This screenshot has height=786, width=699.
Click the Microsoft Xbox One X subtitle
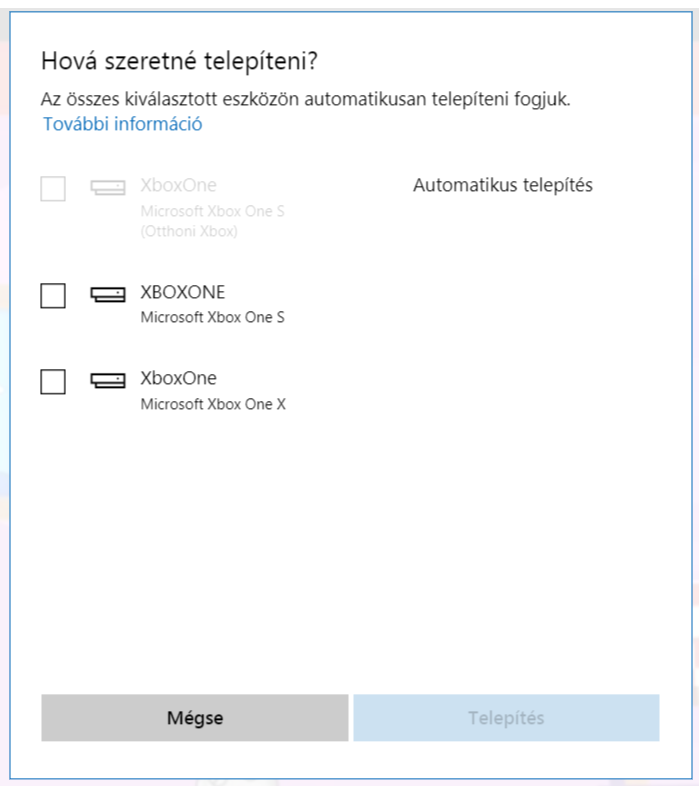(x=213, y=405)
